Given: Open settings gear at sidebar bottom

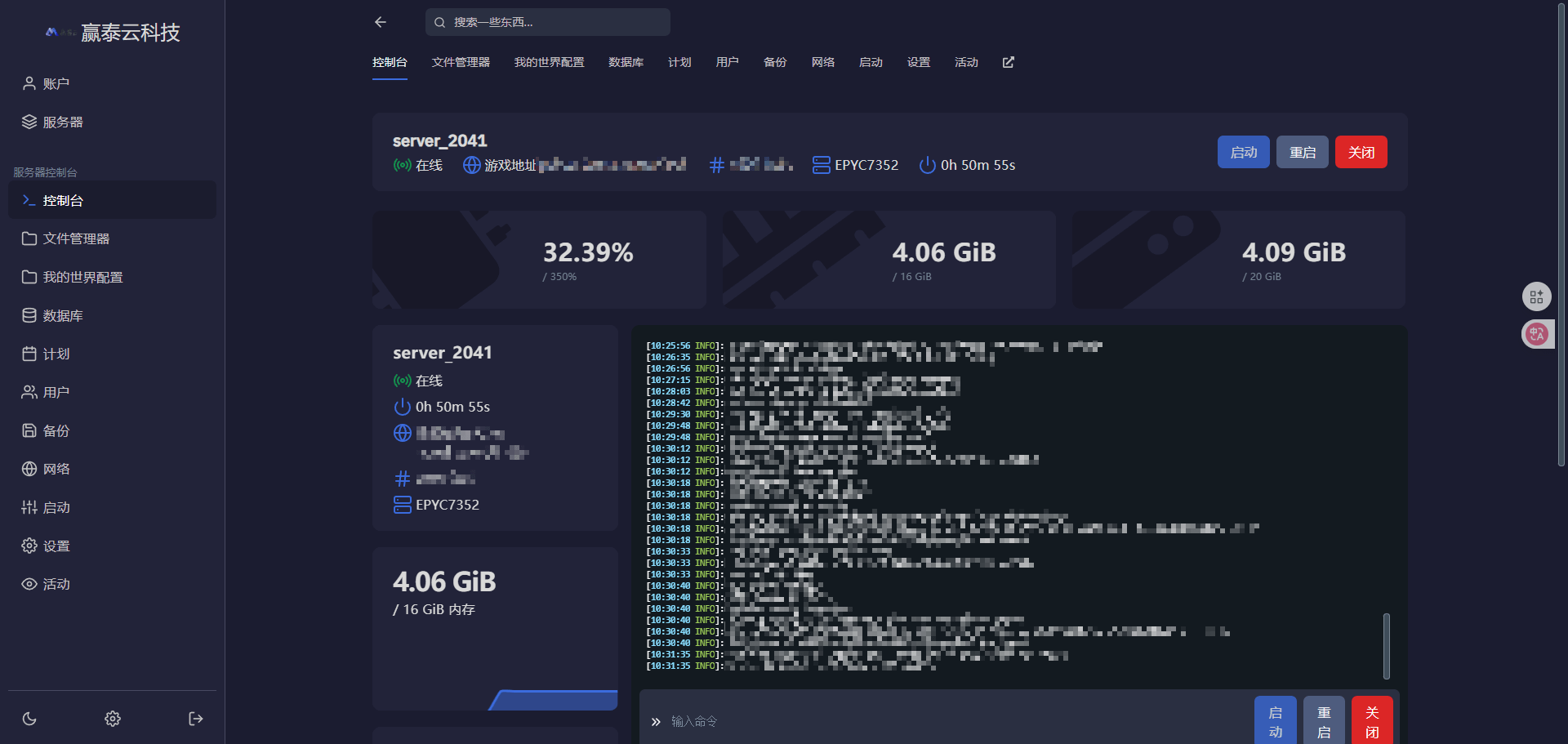Looking at the screenshot, I should pyautogui.click(x=113, y=719).
